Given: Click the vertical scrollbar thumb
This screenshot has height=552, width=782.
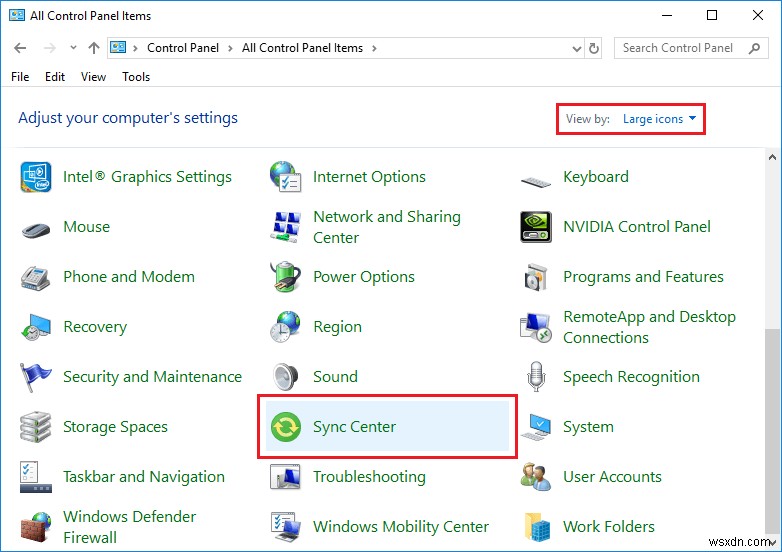Looking at the screenshot, I should pyautogui.click(x=773, y=430).
